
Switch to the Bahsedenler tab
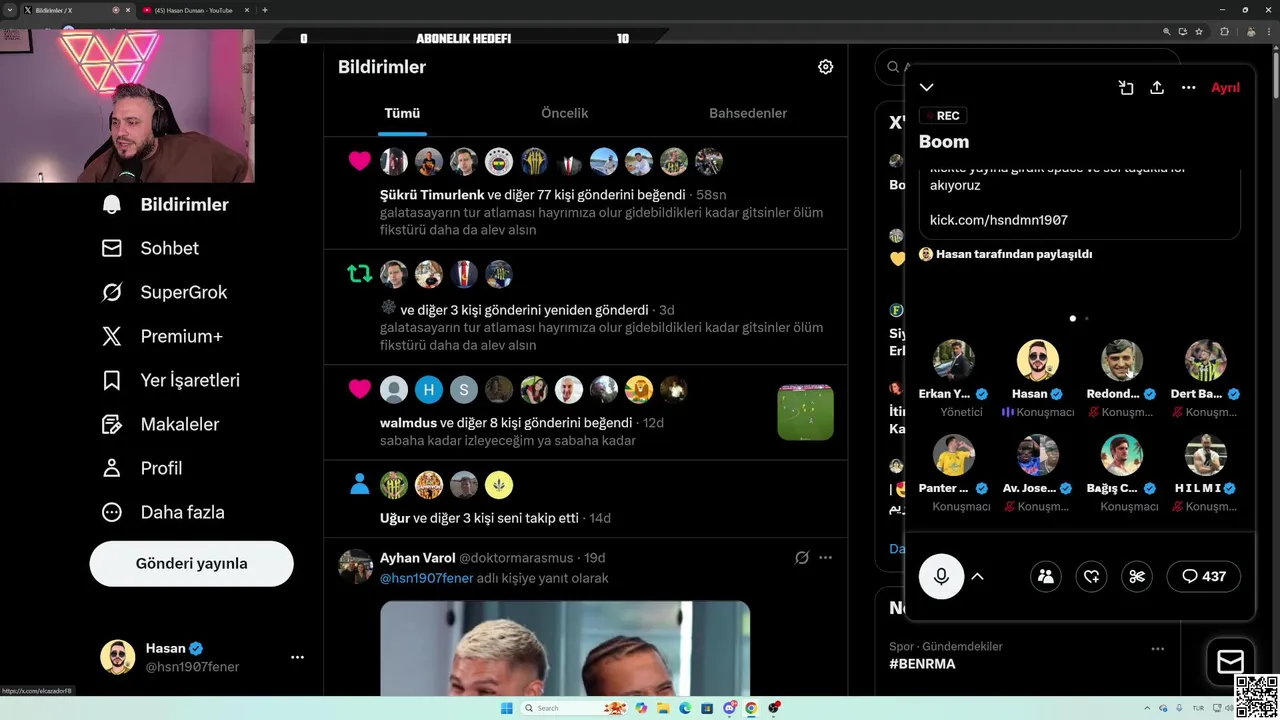[748, 113]
